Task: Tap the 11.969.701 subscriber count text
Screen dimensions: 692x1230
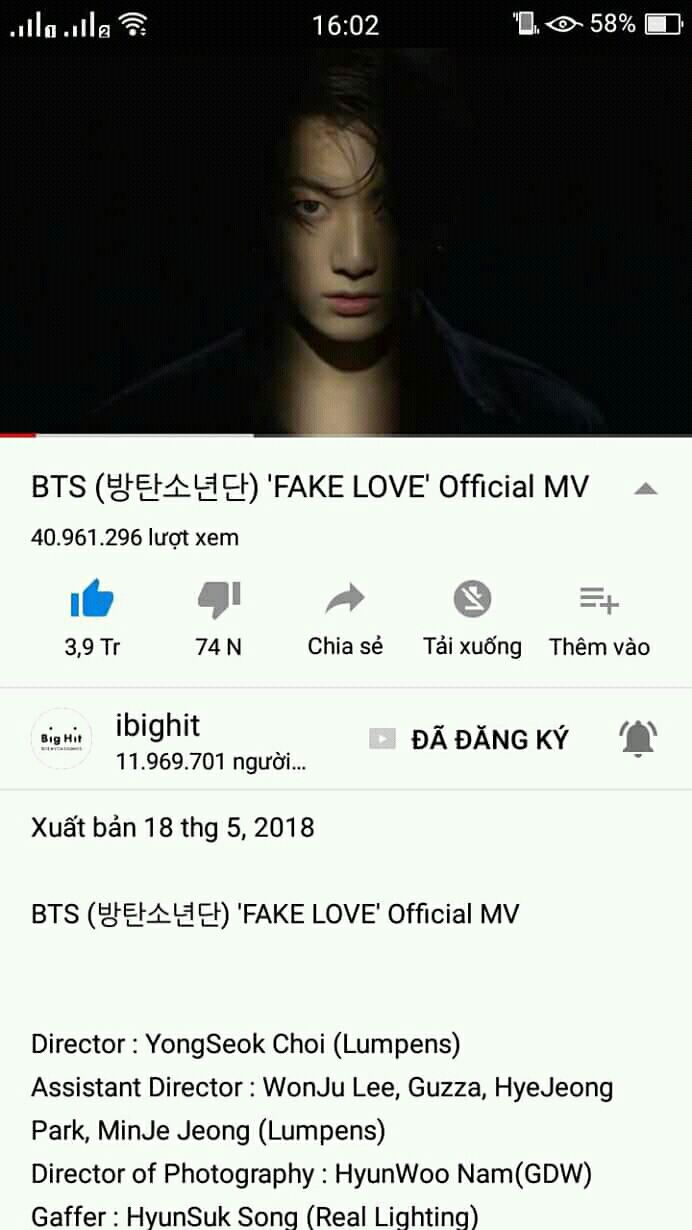Action: click(x=211, y=762)
